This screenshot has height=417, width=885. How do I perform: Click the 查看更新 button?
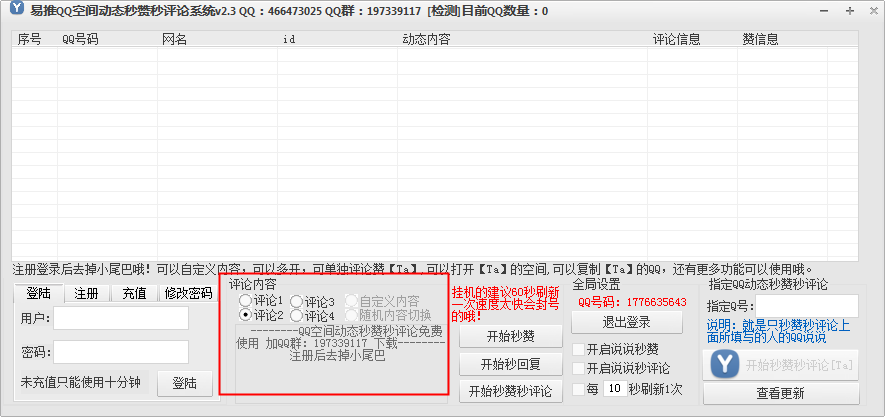pyautogui.click(x=781, y=393)
